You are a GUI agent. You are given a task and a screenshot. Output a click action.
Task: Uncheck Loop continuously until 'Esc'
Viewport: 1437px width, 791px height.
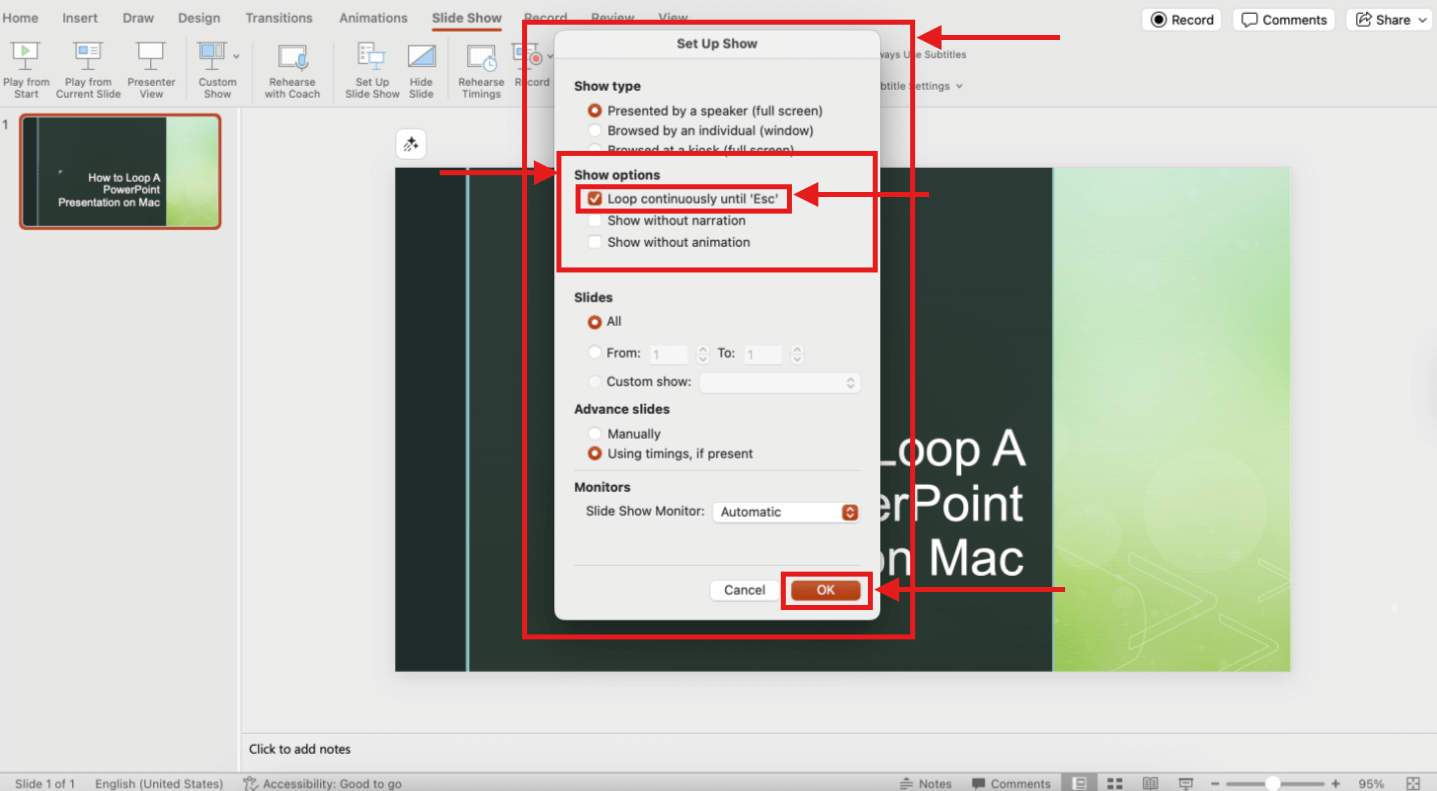coord(595,199)
